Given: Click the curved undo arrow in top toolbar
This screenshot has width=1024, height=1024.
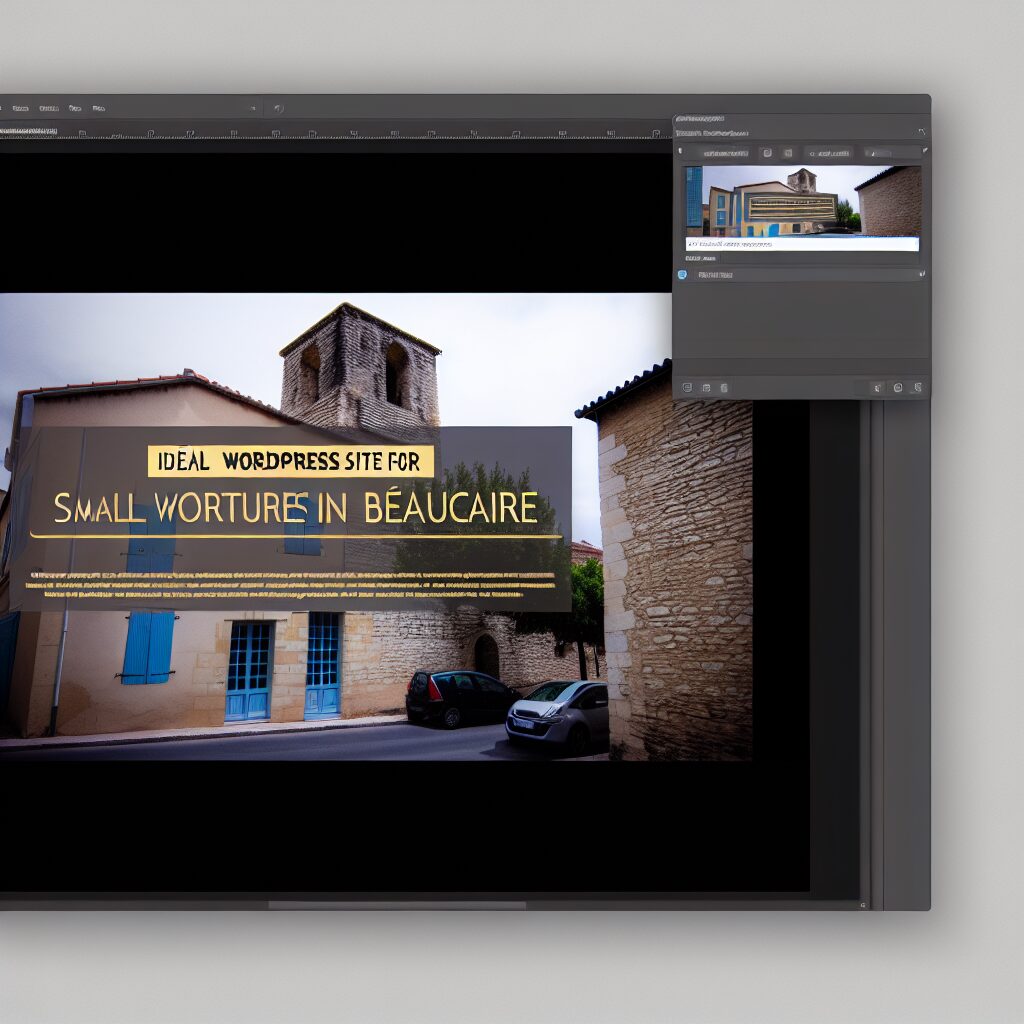Looking at the screenshot, I should click(x=278, y=108).
